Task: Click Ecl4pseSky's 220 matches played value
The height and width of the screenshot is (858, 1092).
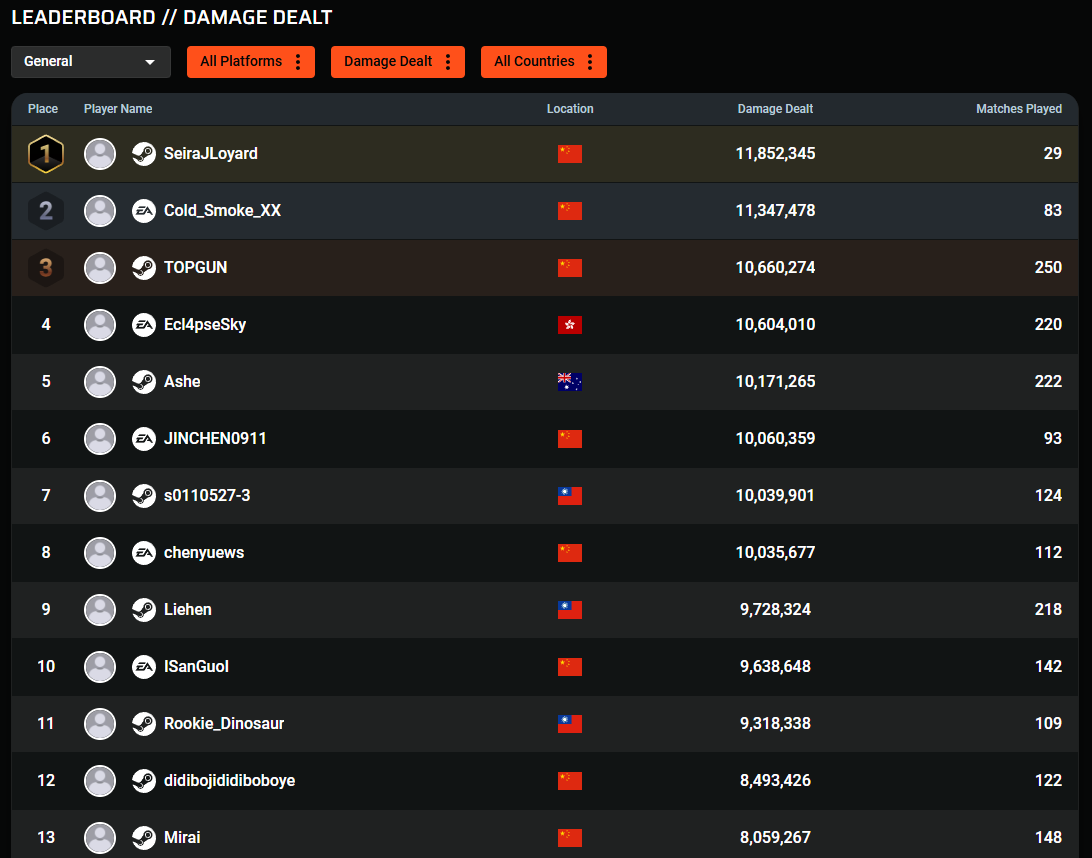Action: [1048, 325]
